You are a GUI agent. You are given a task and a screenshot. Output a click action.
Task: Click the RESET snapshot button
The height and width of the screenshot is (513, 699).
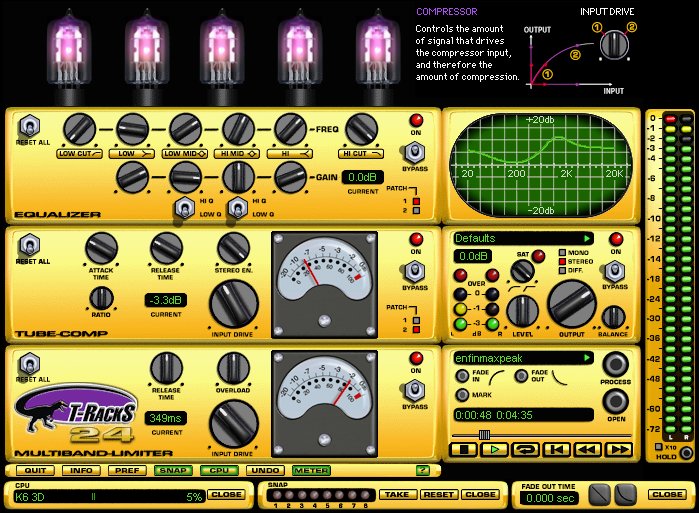(439, 494)
